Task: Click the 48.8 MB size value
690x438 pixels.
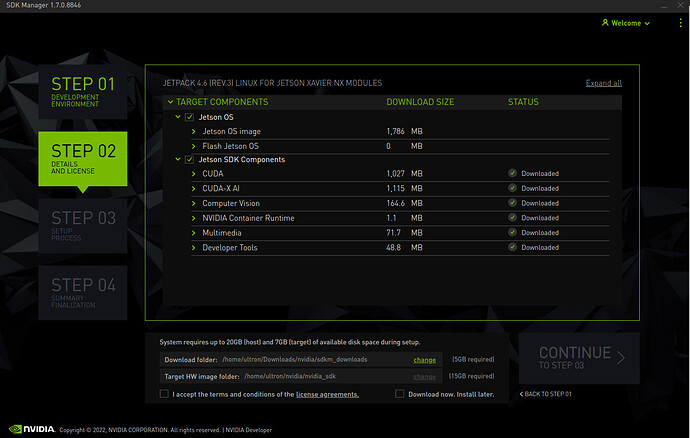Action: [x=404, y=247]
